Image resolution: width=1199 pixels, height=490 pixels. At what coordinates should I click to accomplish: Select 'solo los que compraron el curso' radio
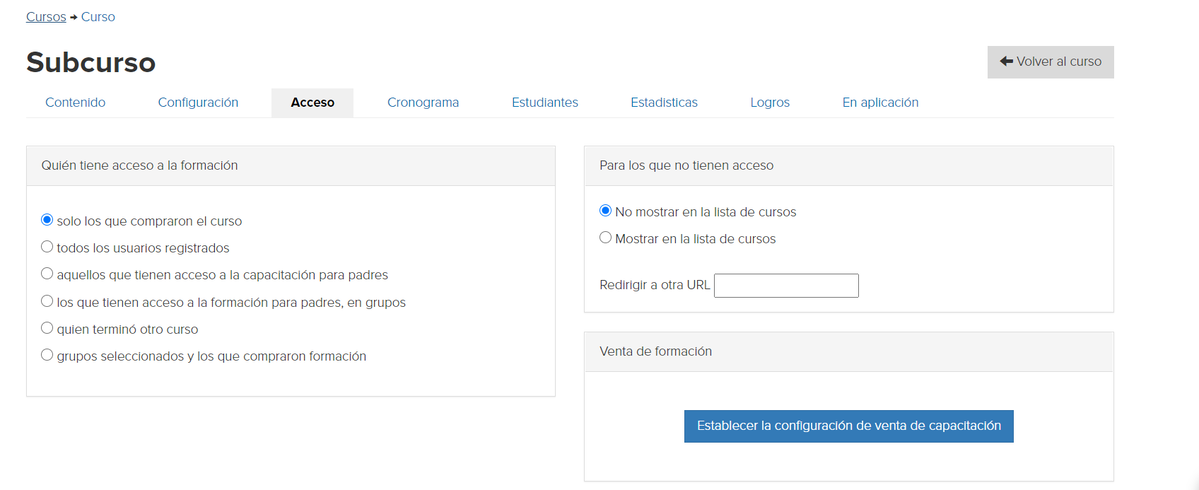tap(47, 220)
